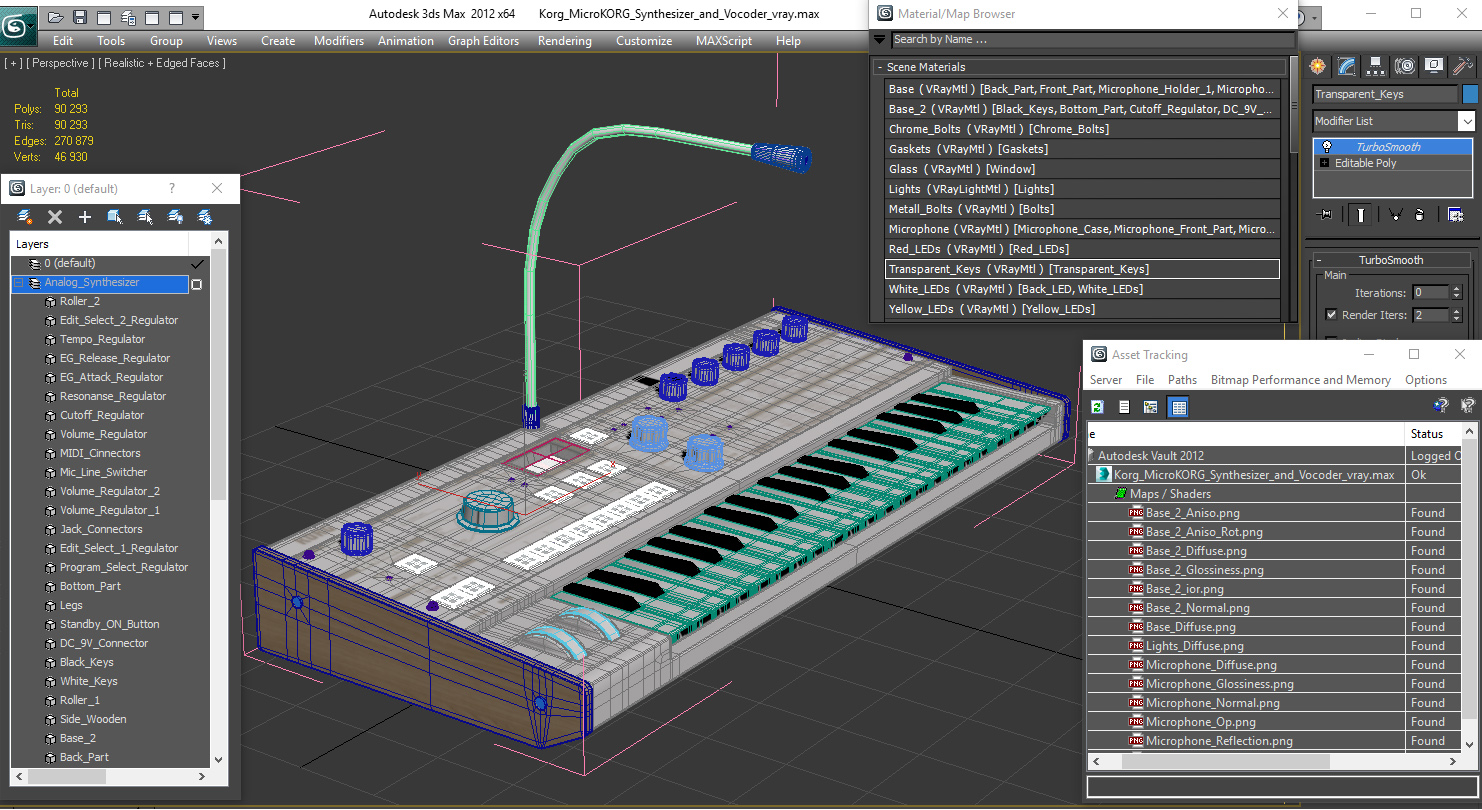Collapse the Scene Materials group
1482x810 pixels.
pyautogui.click(x=880, y=67)
